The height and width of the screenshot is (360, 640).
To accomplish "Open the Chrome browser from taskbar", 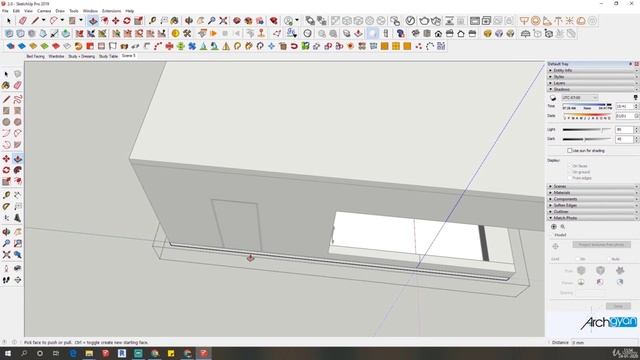I will pyautogui.click(x=155, y=353).
